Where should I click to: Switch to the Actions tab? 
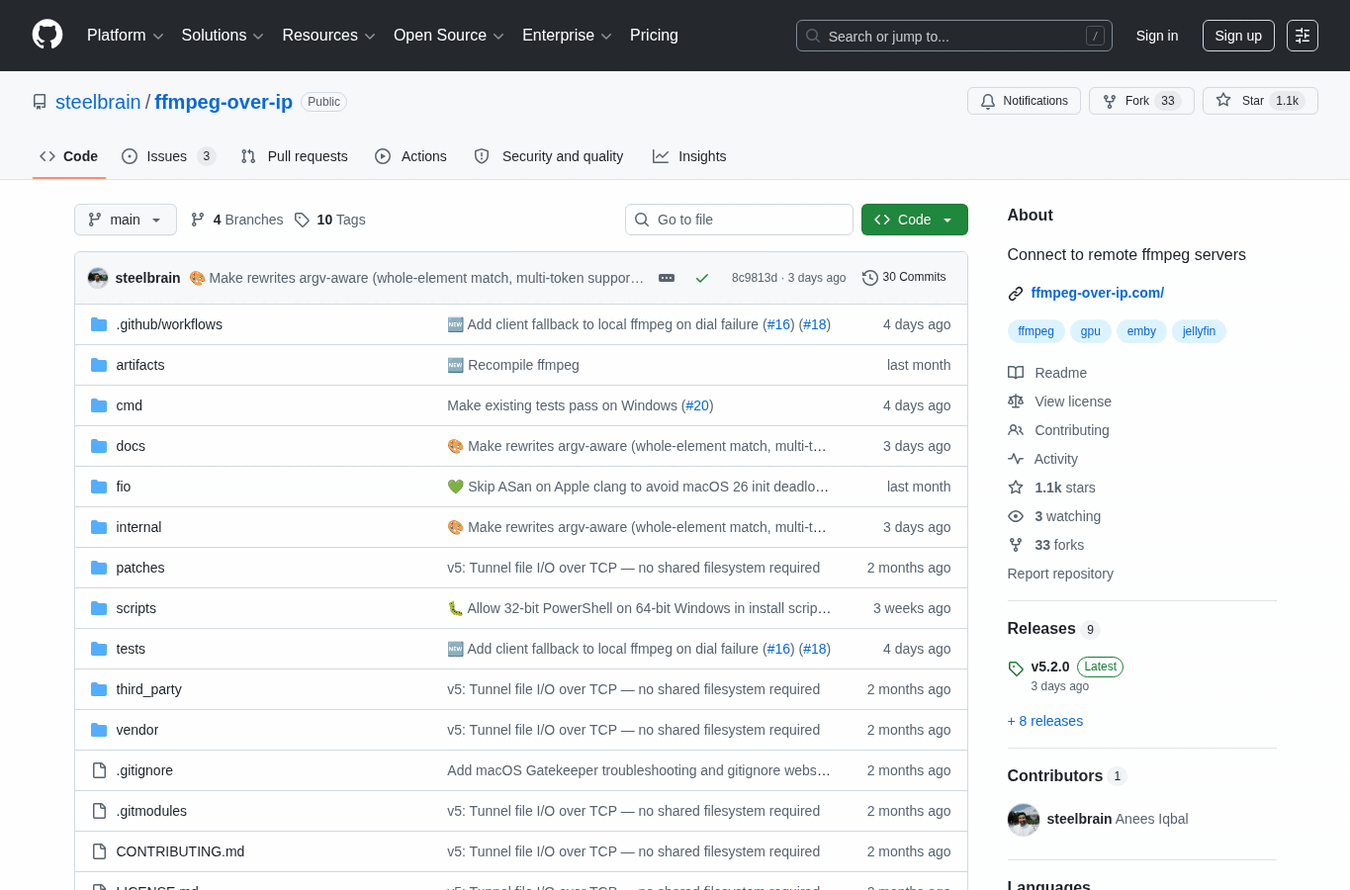(x=411, y=156)
